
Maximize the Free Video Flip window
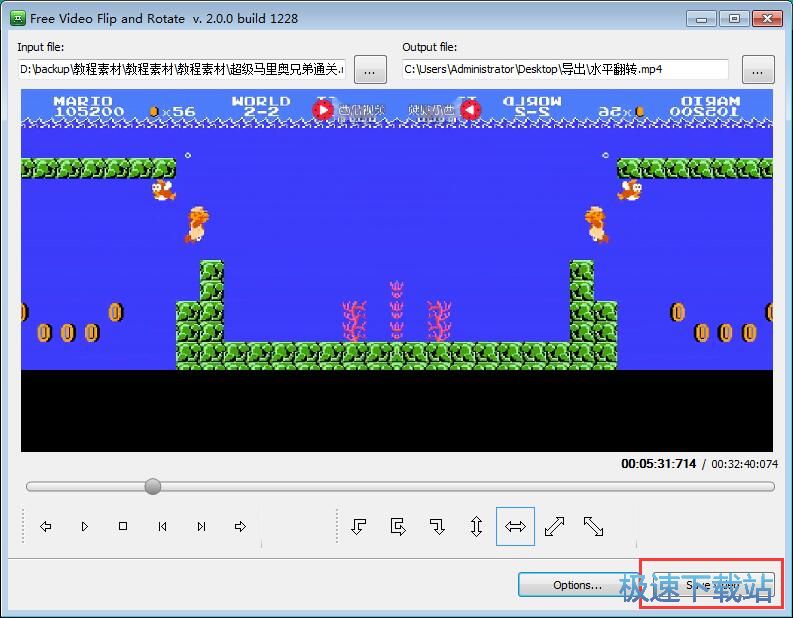[x=734, y=19]
